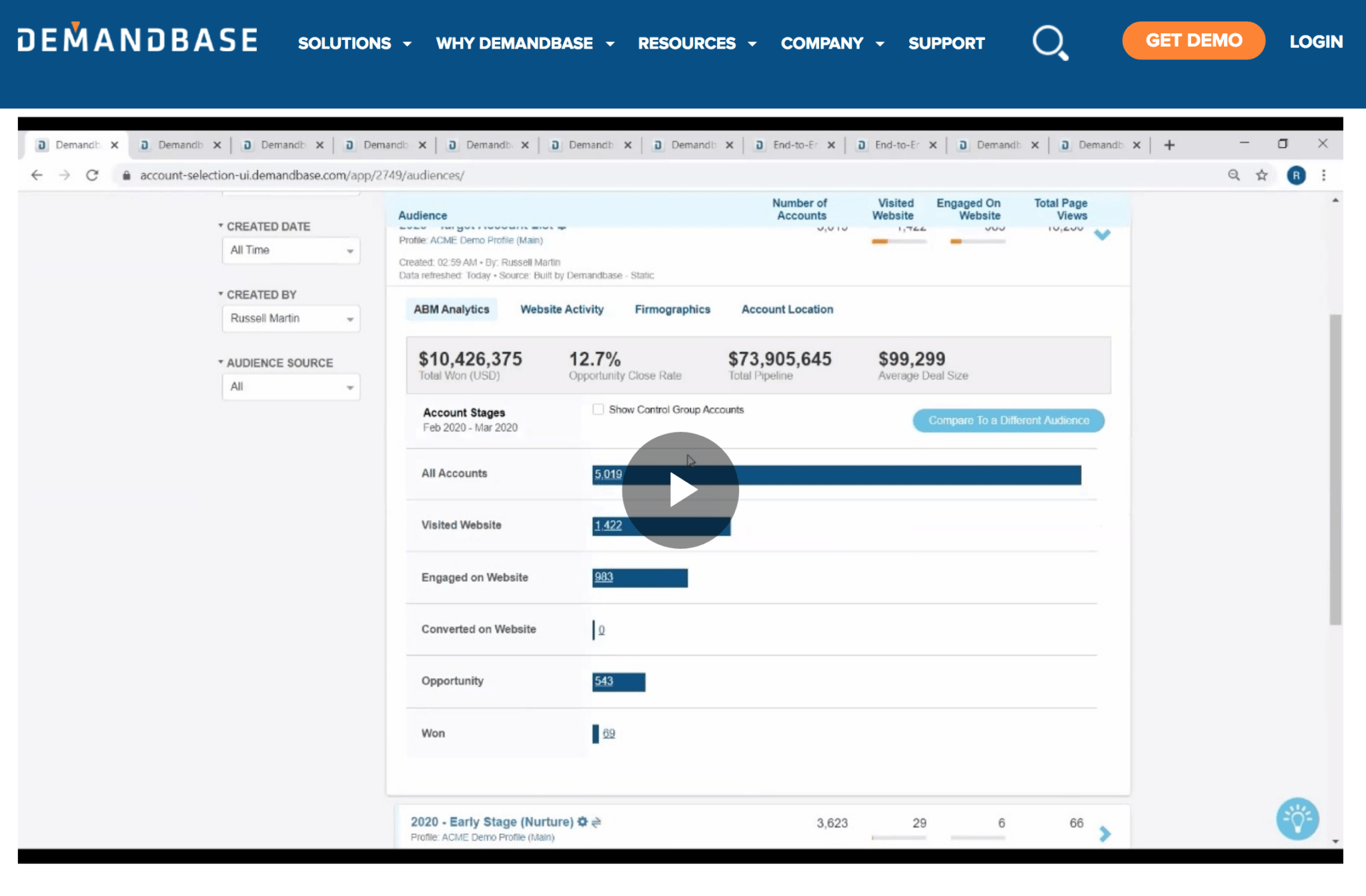
Task: Open the R profile avatar
Action: (x=1296, y=175)
